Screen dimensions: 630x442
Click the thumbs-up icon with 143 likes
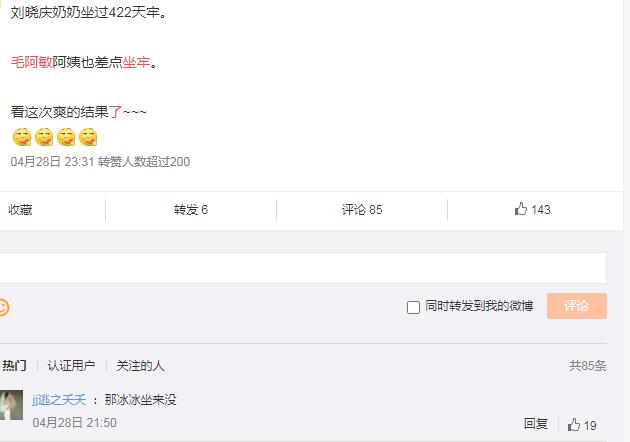pos(521,209)
